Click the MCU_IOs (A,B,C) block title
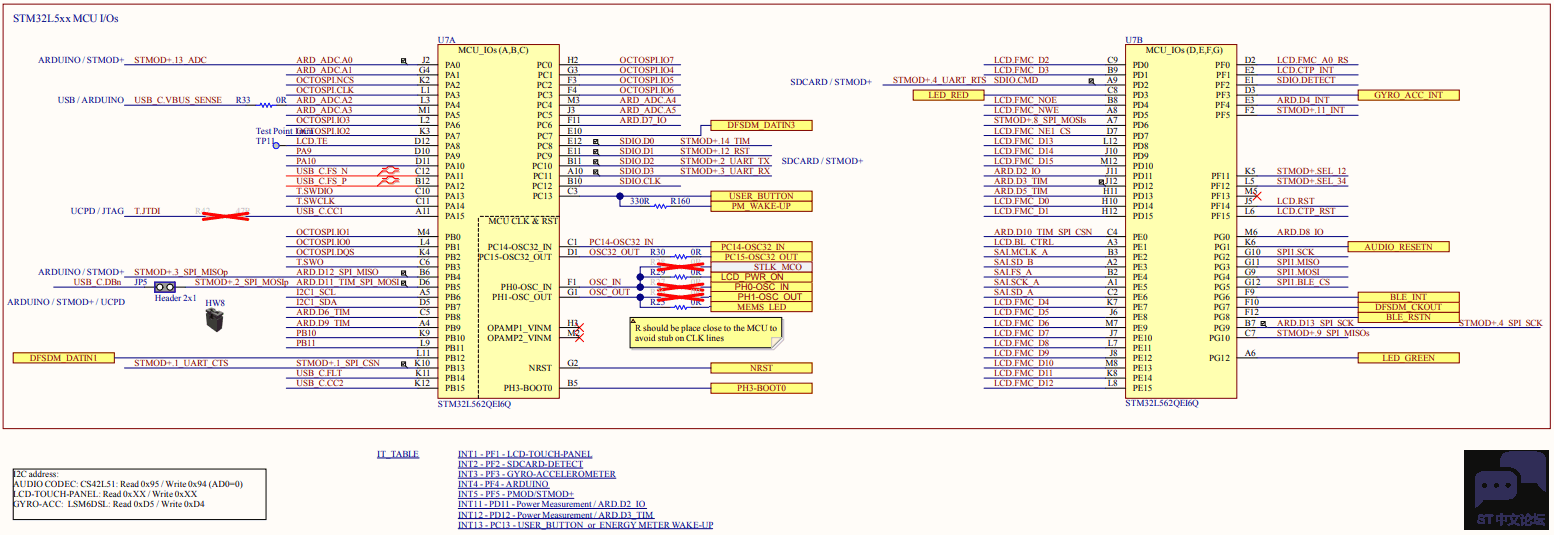 (492, 50)
